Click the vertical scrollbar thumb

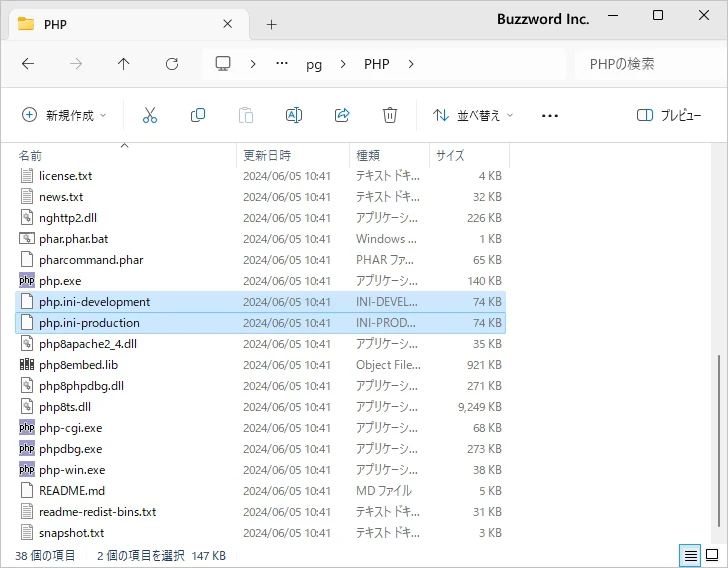(x=719, y=440)
